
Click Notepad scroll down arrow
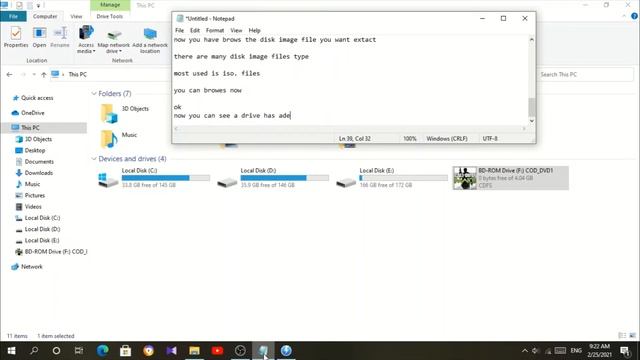coord(531,121)
